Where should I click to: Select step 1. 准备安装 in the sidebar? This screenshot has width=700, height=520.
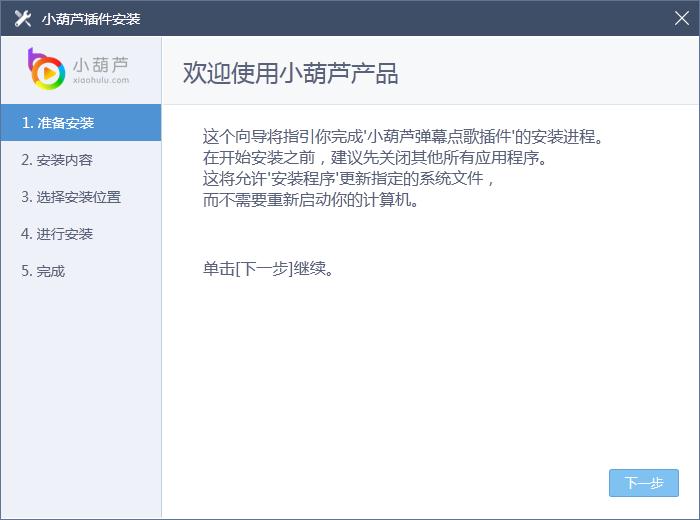pos(81,123)
